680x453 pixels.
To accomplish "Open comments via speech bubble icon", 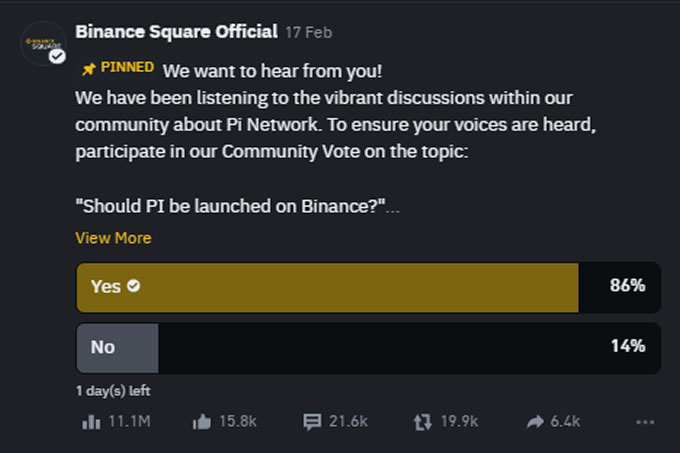I will pos(312,422).
